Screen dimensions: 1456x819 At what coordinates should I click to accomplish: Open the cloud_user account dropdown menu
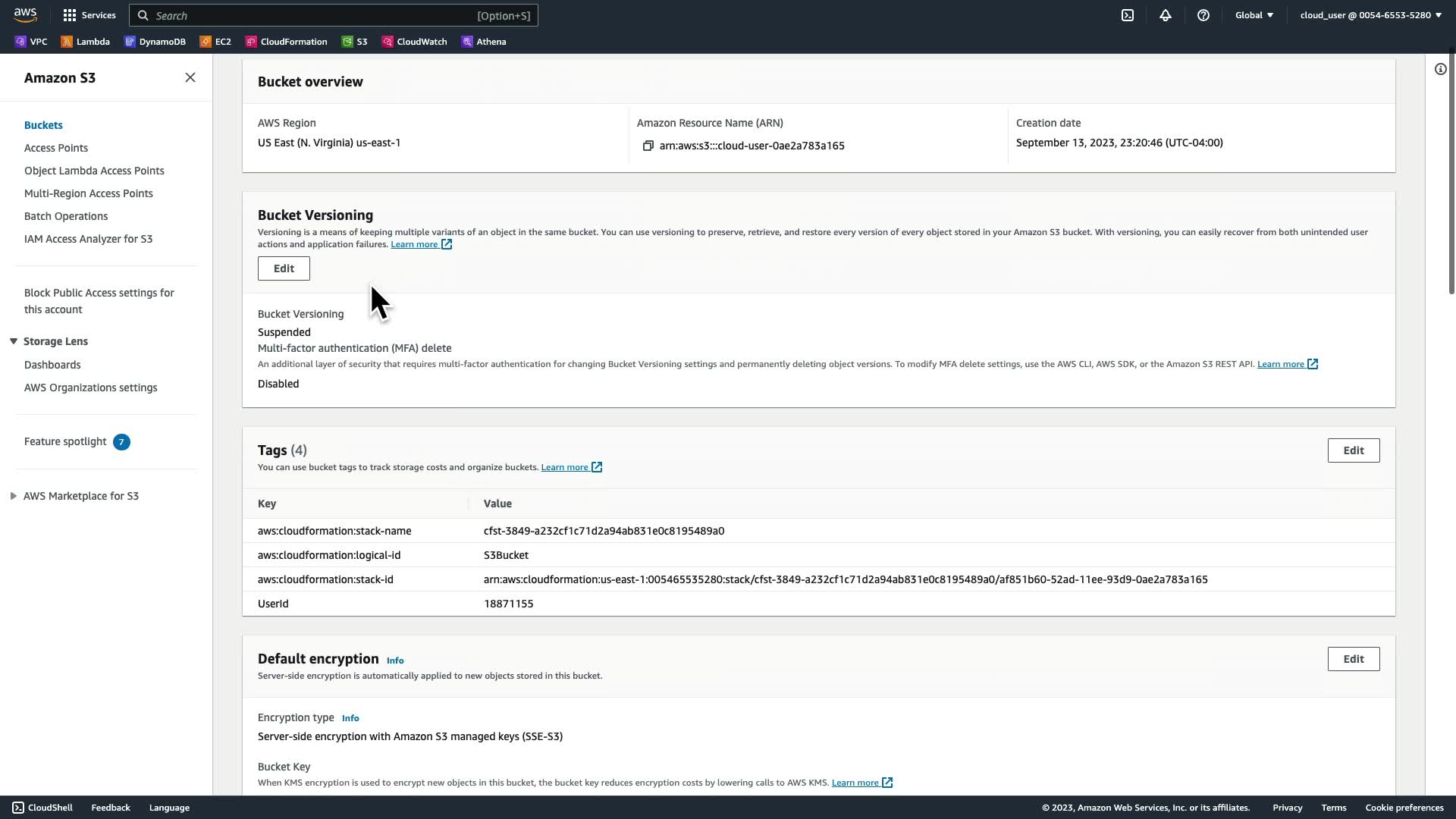click(x=1370, y=15)
